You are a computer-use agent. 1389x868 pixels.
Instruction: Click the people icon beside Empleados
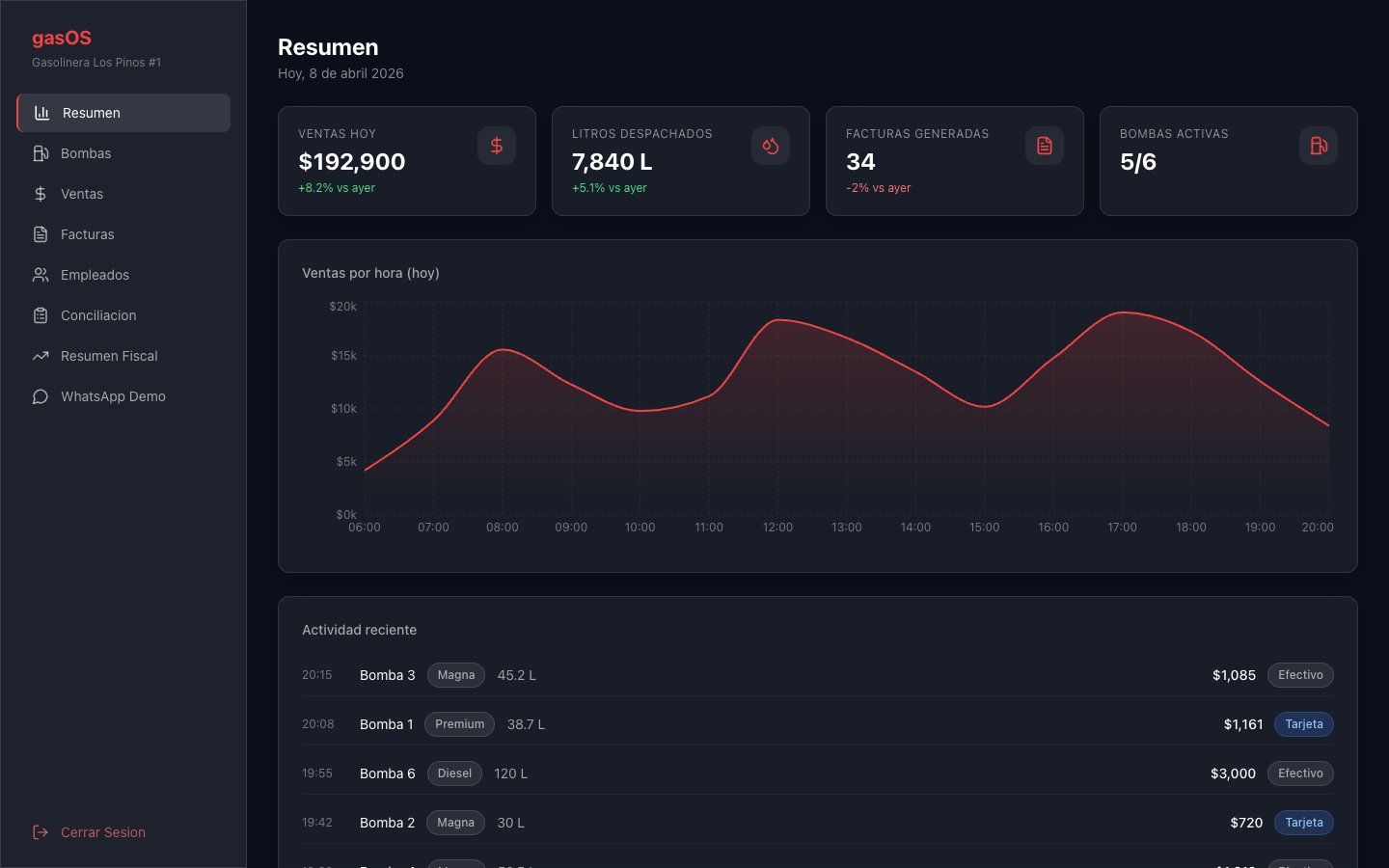coord(41,275)
